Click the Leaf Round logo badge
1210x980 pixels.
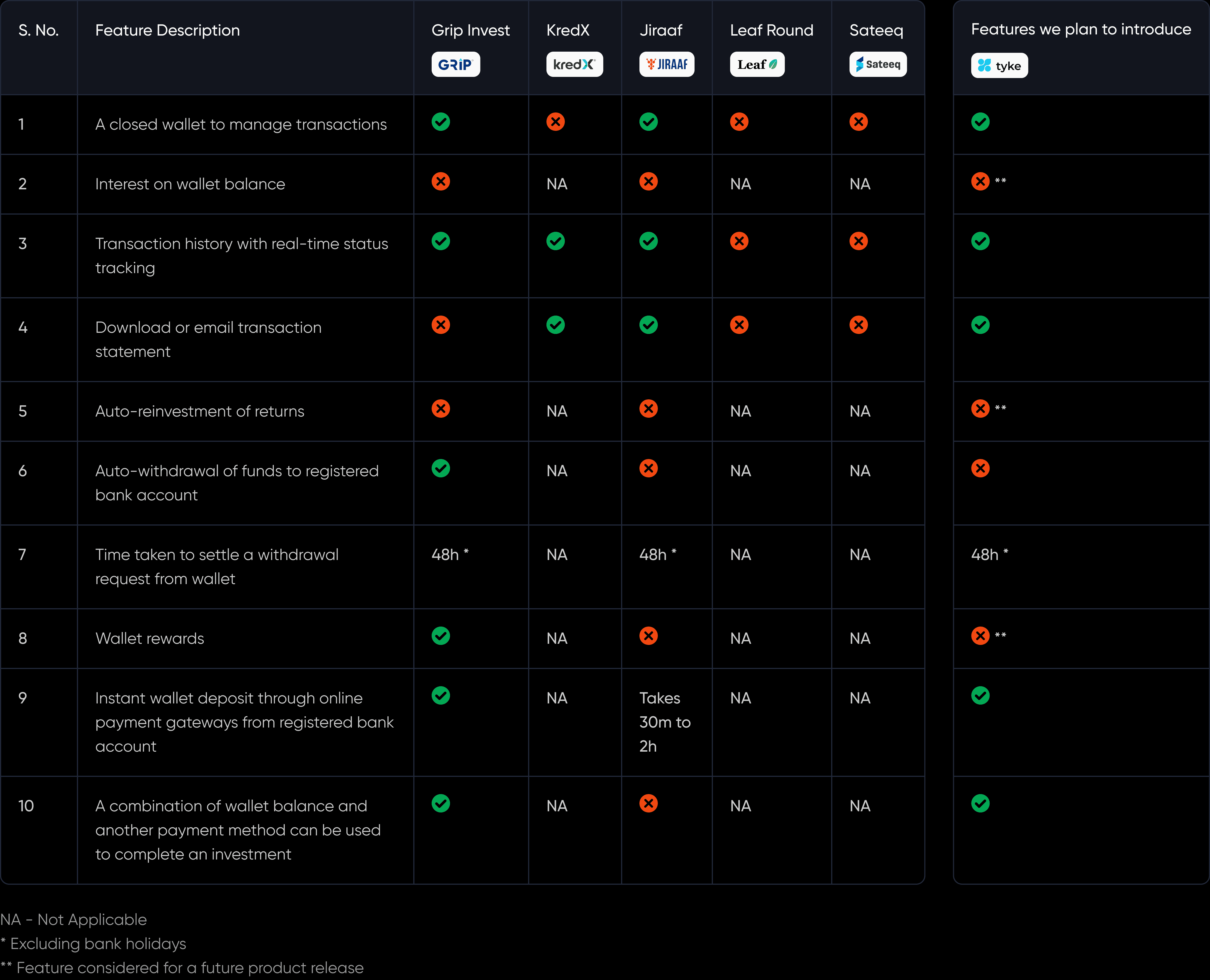tap(757, 64)
